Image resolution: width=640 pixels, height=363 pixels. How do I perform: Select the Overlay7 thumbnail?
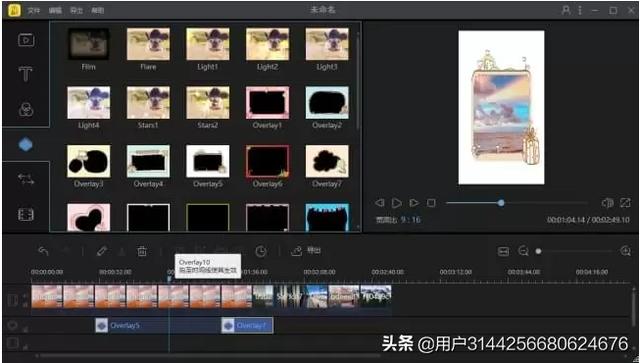pos(327,166)
